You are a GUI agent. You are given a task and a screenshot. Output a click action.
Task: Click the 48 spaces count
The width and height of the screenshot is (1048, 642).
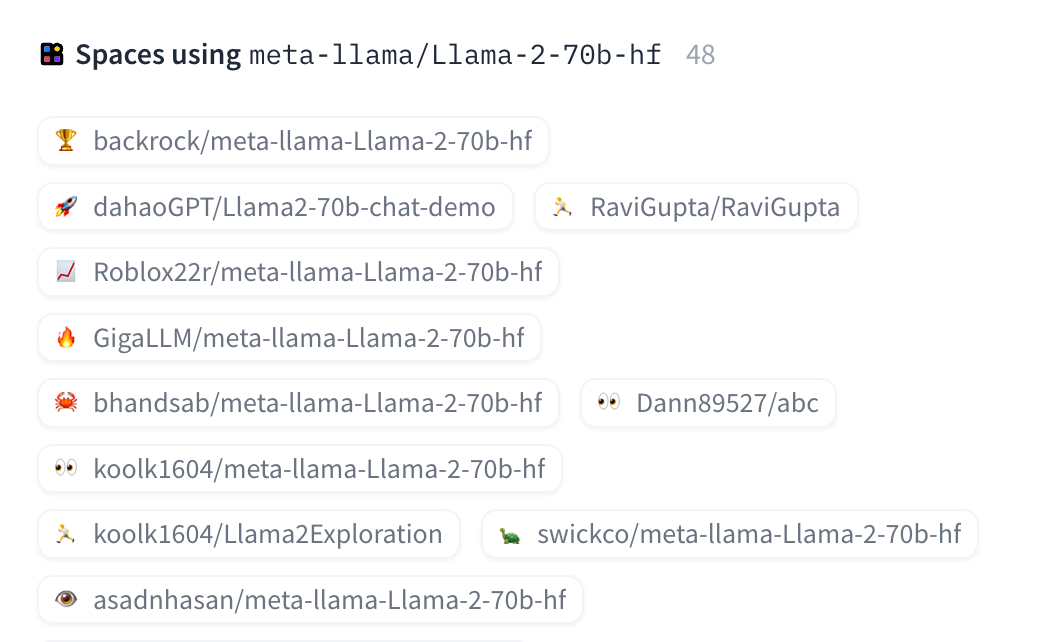pyautogui.click(x=701, y=55)
